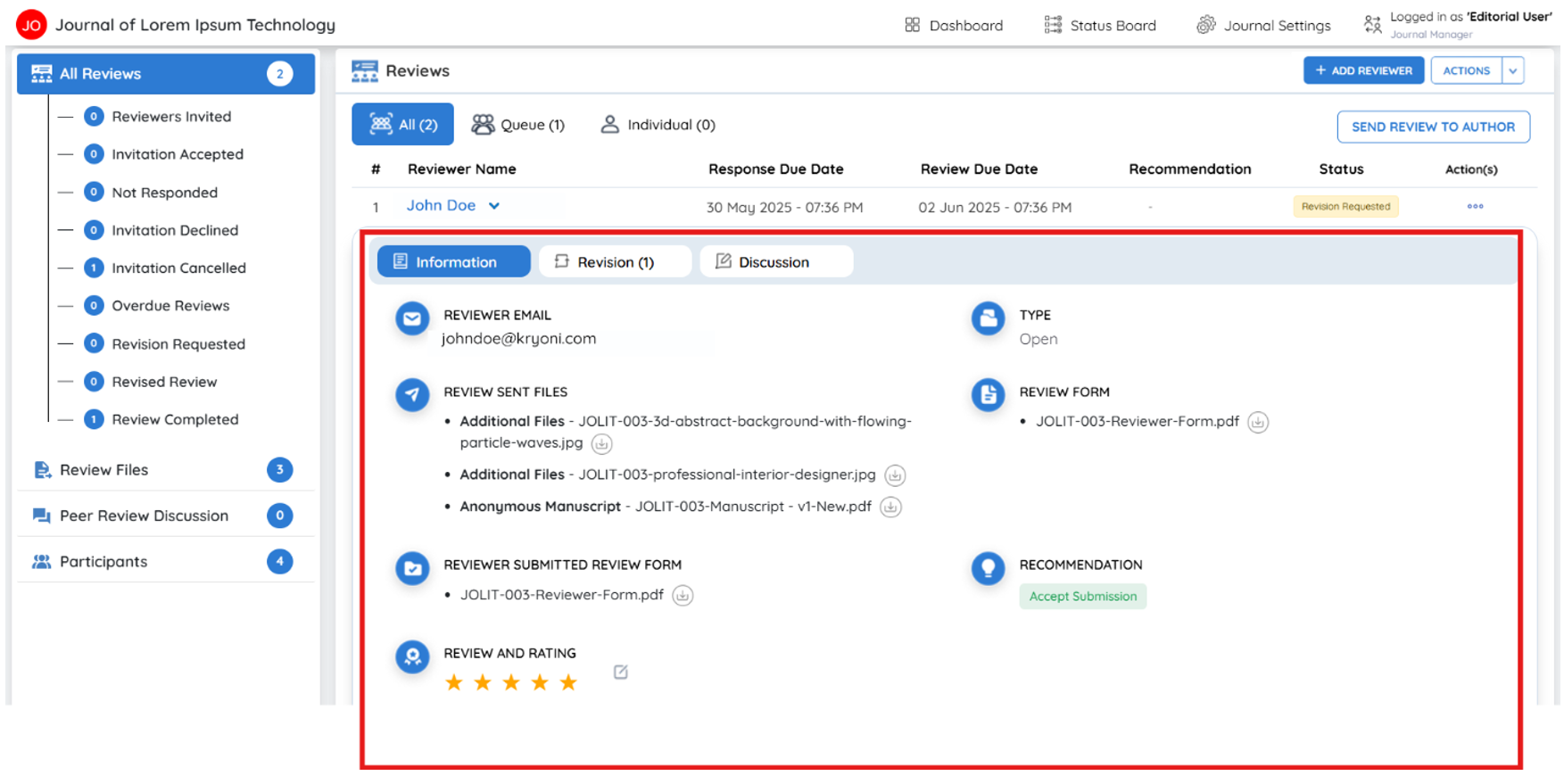
Task: Click the Review Sent Files paper-plane icon
Action: tap(412, 394)
